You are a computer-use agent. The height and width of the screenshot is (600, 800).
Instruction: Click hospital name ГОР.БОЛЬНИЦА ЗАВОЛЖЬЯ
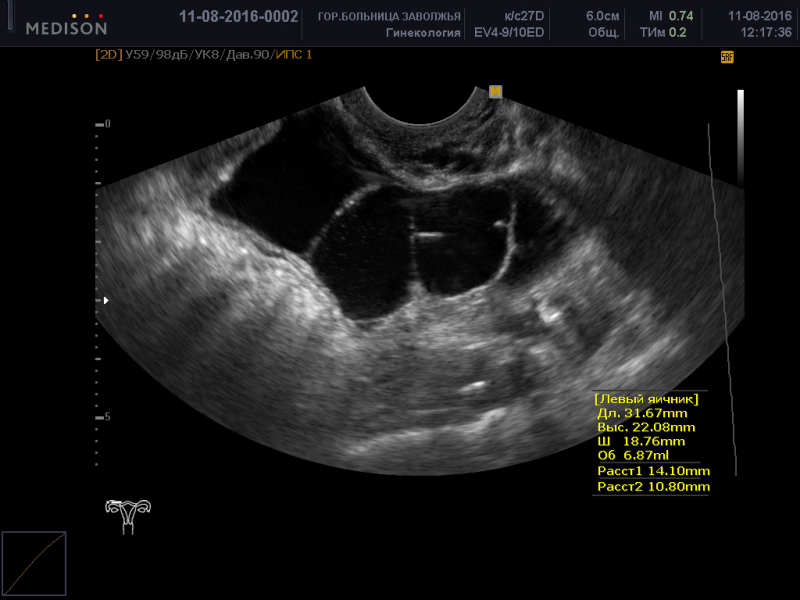389,17
